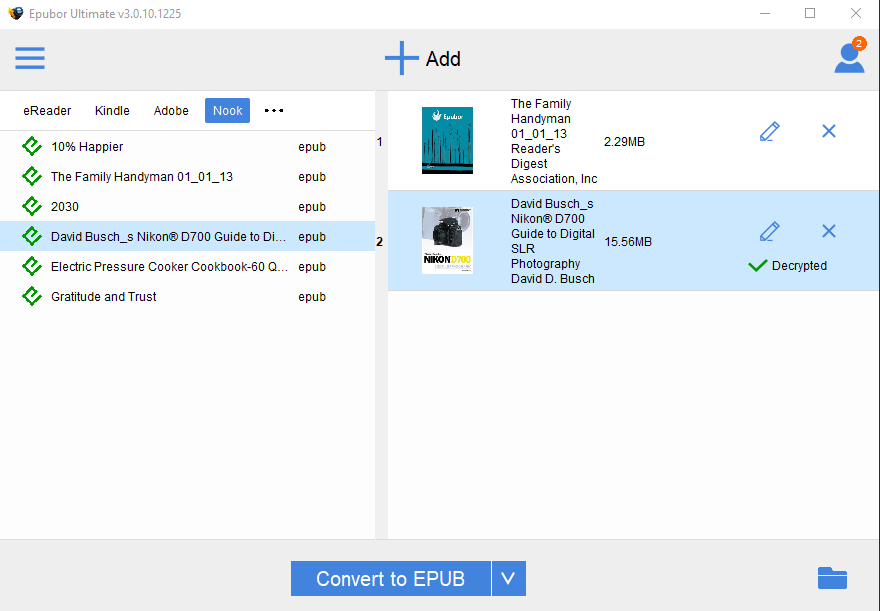The height and width of the screenshot is (611, 880).
Task: Open the hamburger menu
Action: point(30,58)
